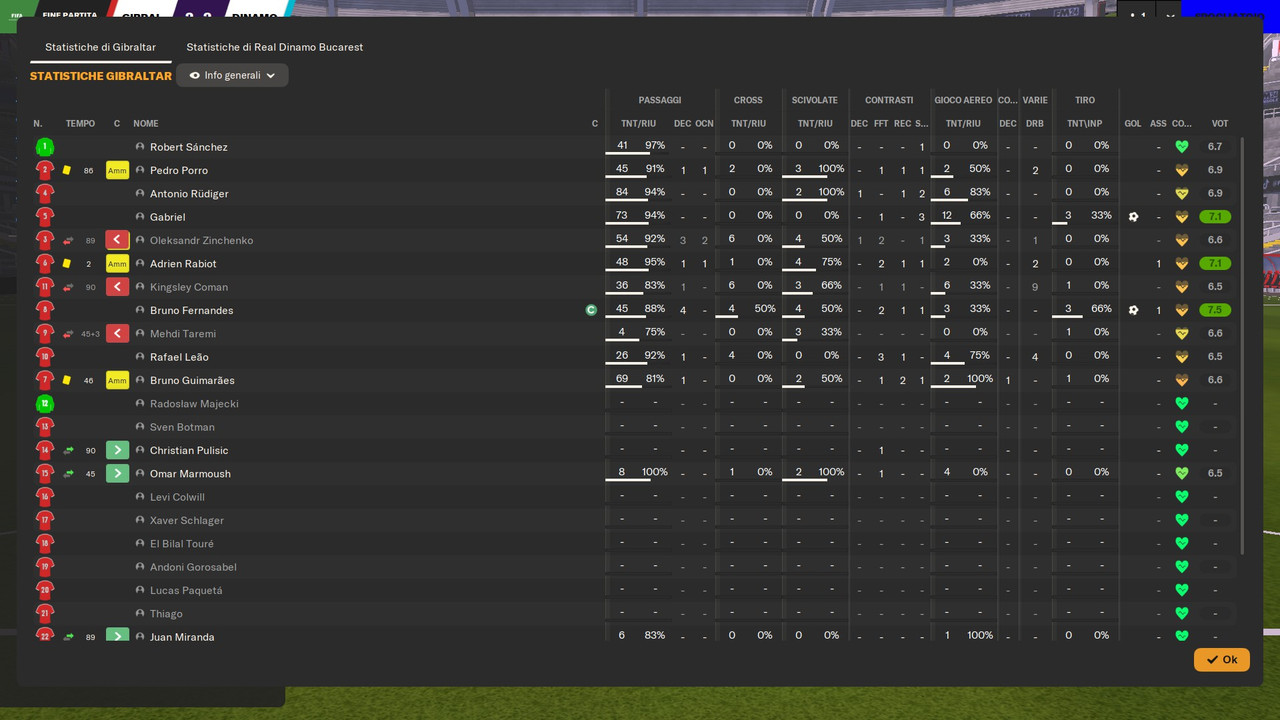Screen dimensions: 1280x720
Task: Click Pedro Porro Amm badge
Action: click(x=117, y=171)
